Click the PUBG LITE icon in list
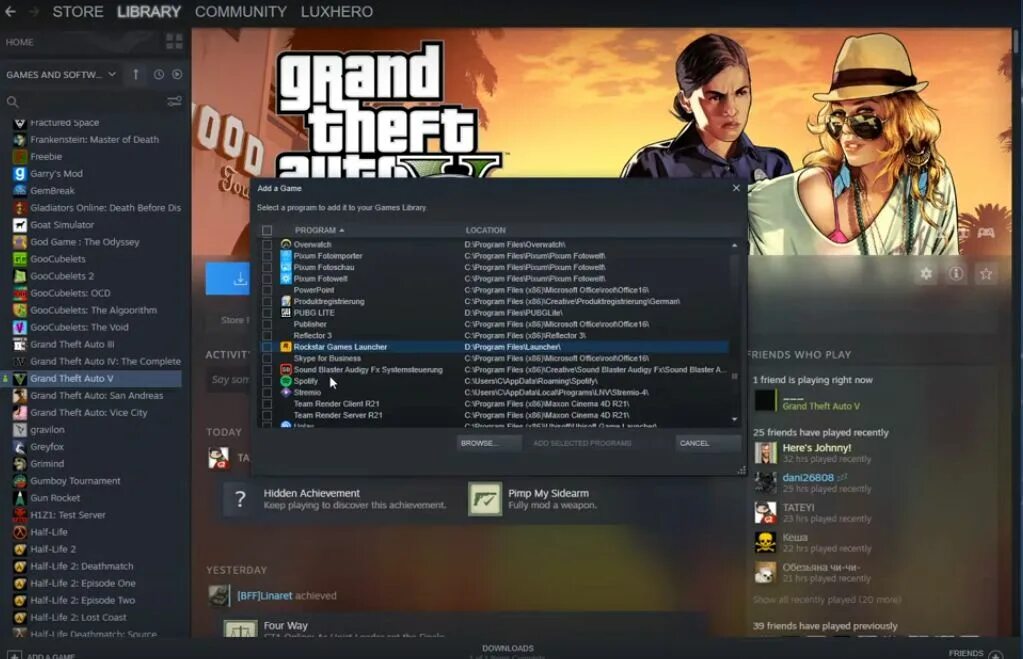The height and width of the screenshot is (659, 1023). tap(286, 313)
